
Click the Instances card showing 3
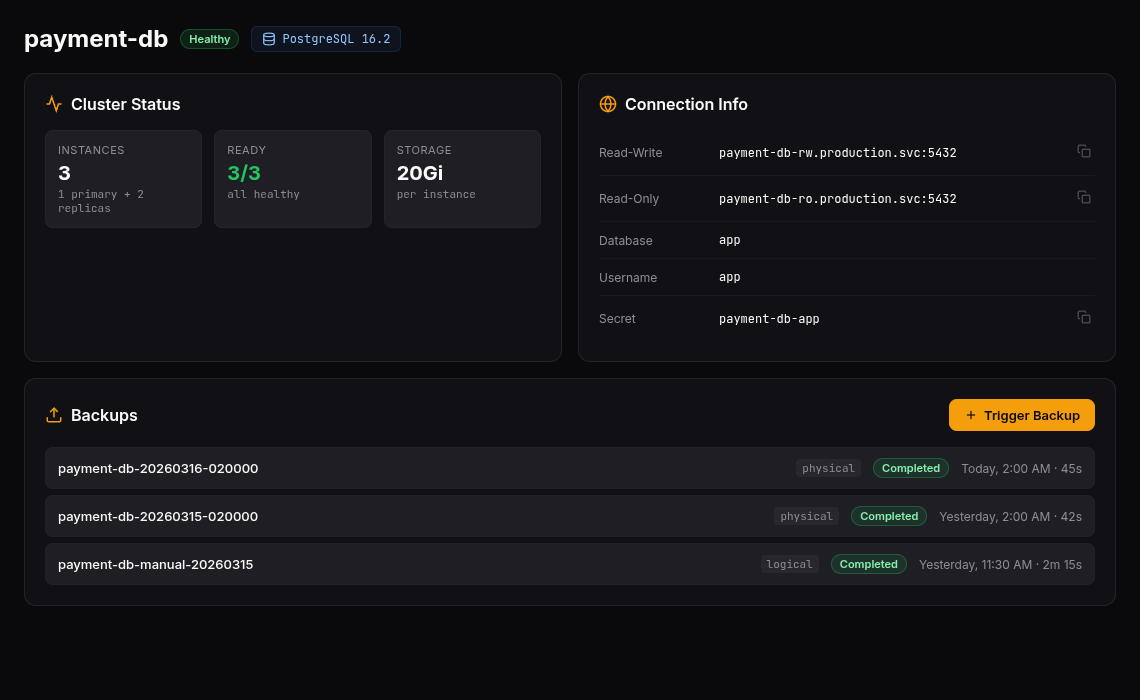pos(124,179)
